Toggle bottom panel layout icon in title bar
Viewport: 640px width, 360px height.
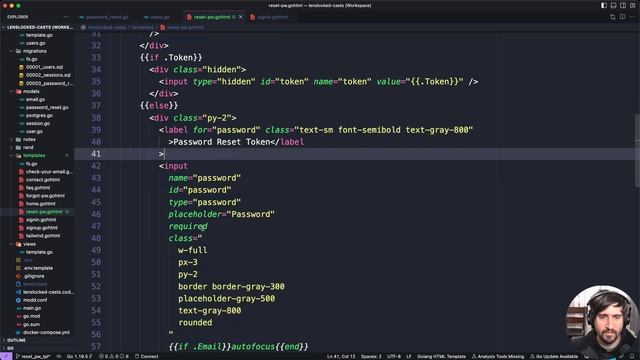pyautogui.click(x=613, y=5)
